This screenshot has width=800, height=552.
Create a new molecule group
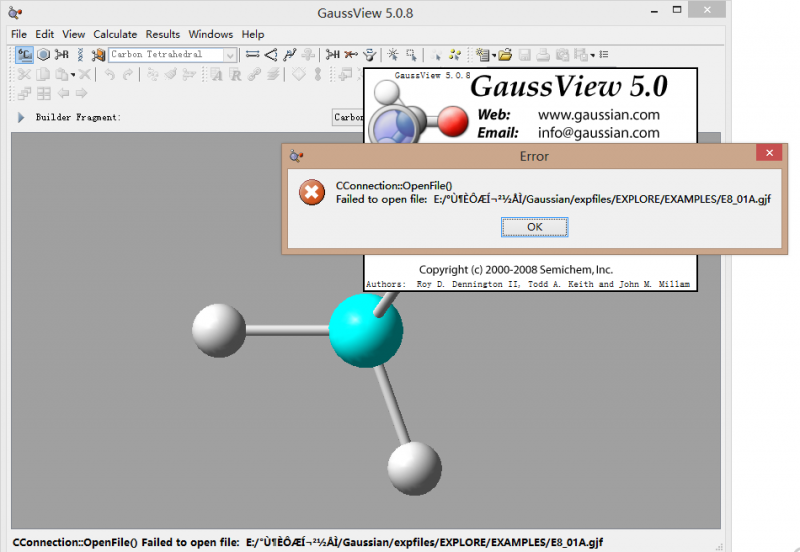coord(483,54)
